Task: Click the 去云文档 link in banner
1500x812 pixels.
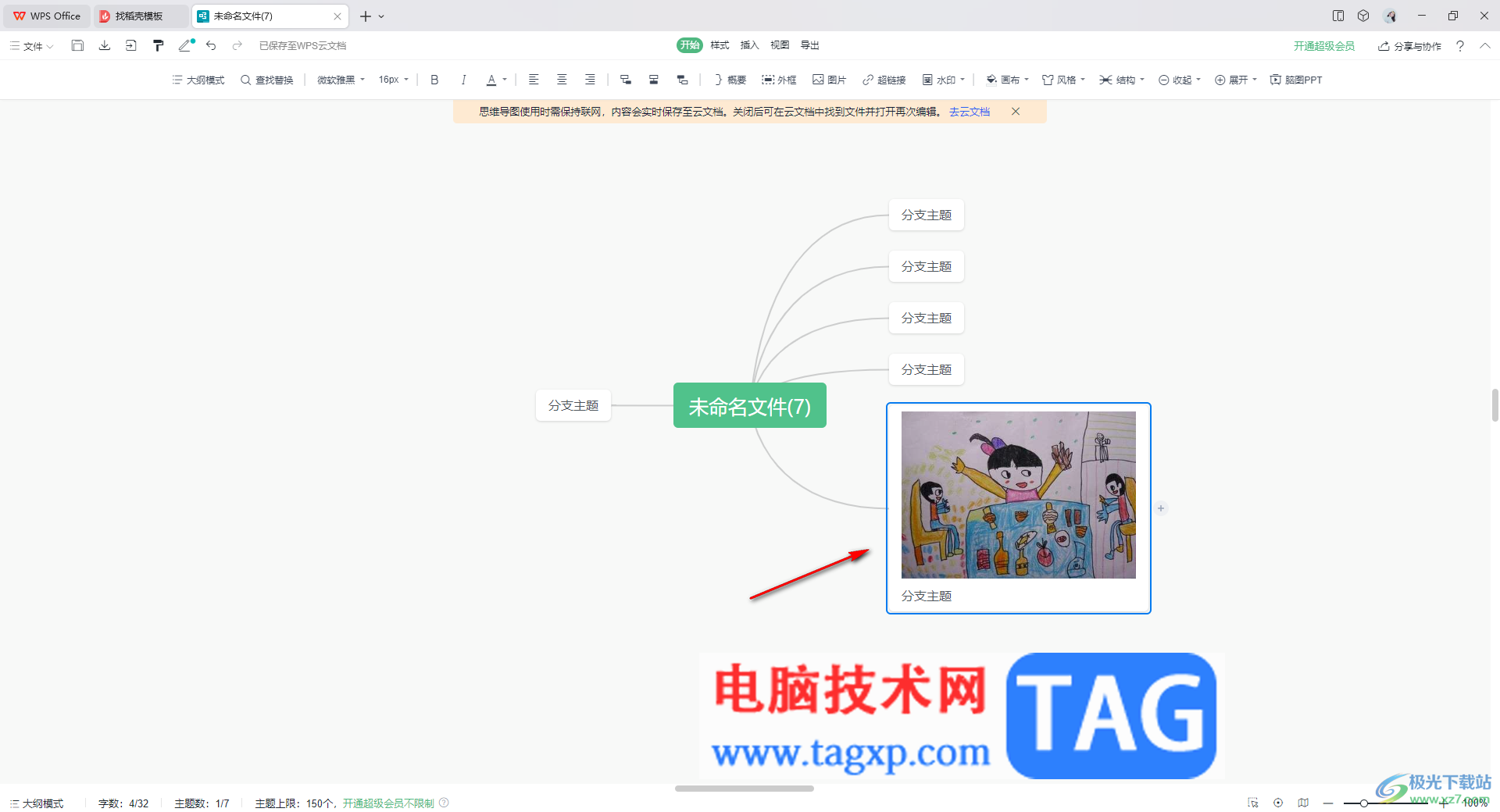Action: [970, 112]
